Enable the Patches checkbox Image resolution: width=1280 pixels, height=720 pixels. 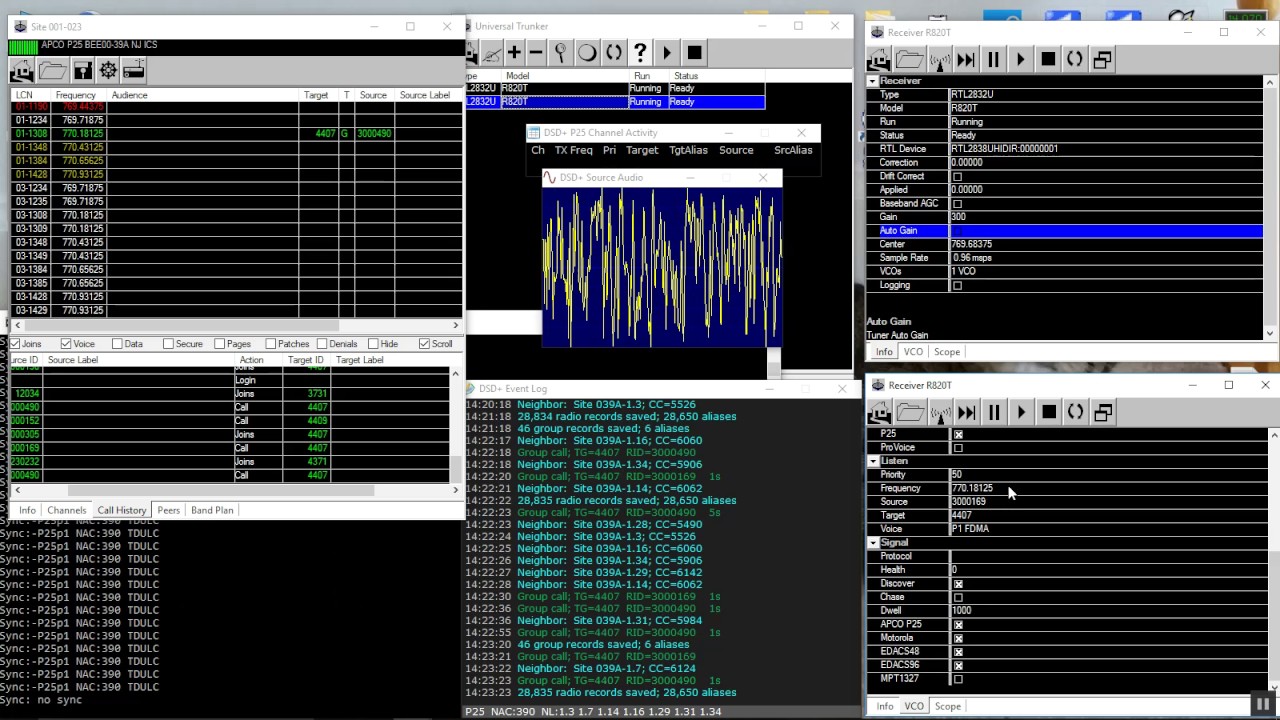pyautogui.click(x=270, y=344)
